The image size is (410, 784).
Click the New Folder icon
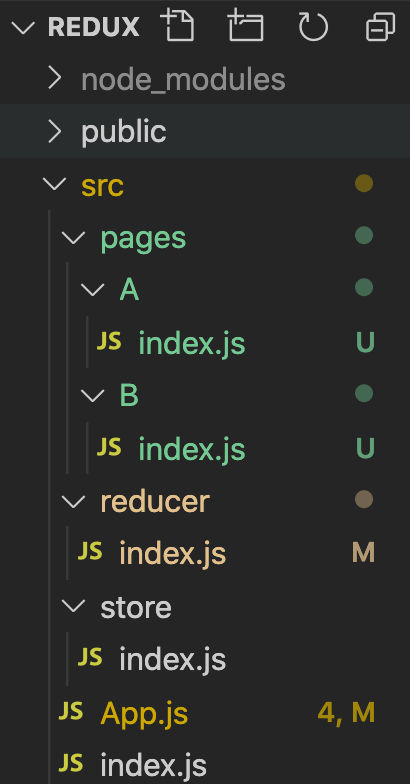[x=246, y=26]
